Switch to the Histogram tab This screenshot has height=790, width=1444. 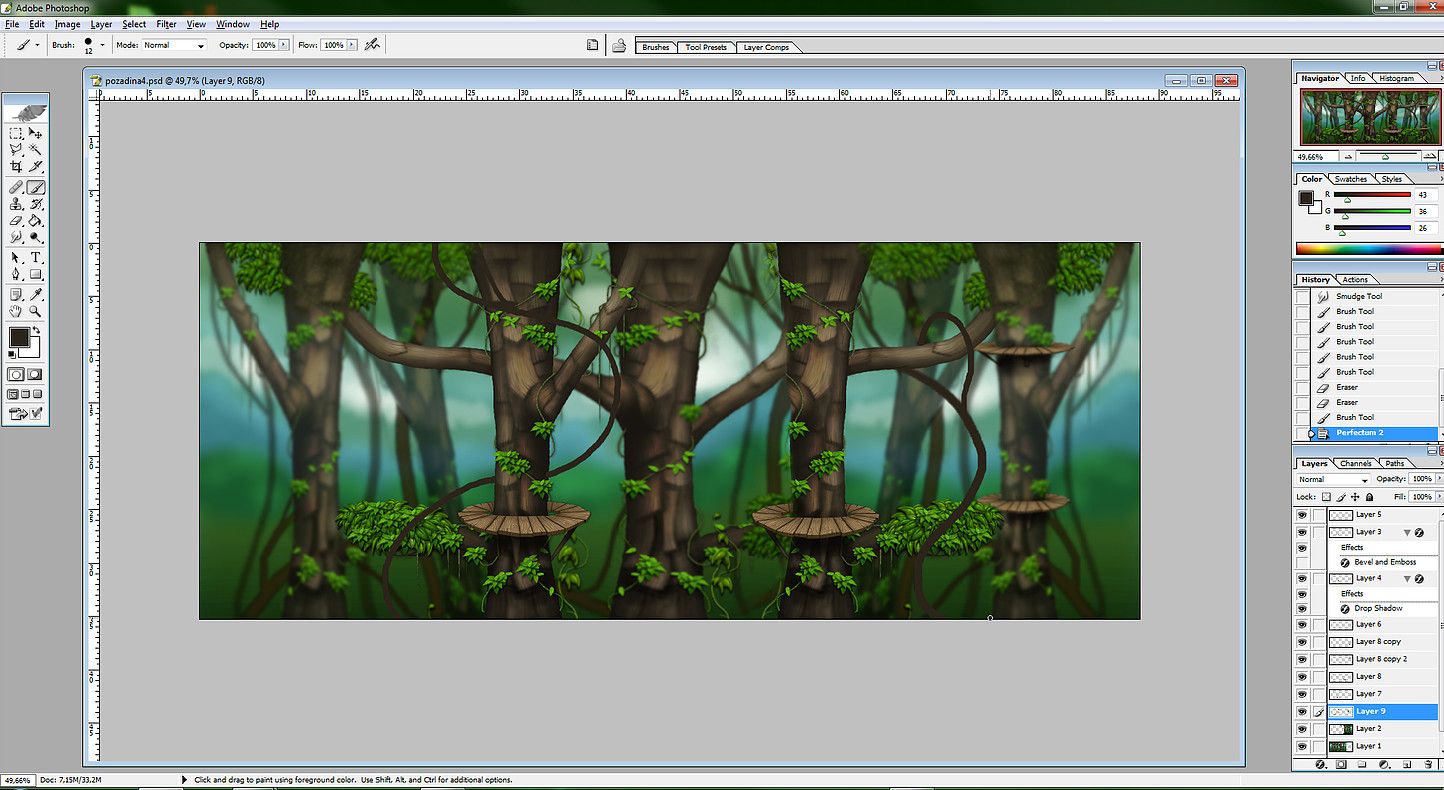(x=1396, y=78)
